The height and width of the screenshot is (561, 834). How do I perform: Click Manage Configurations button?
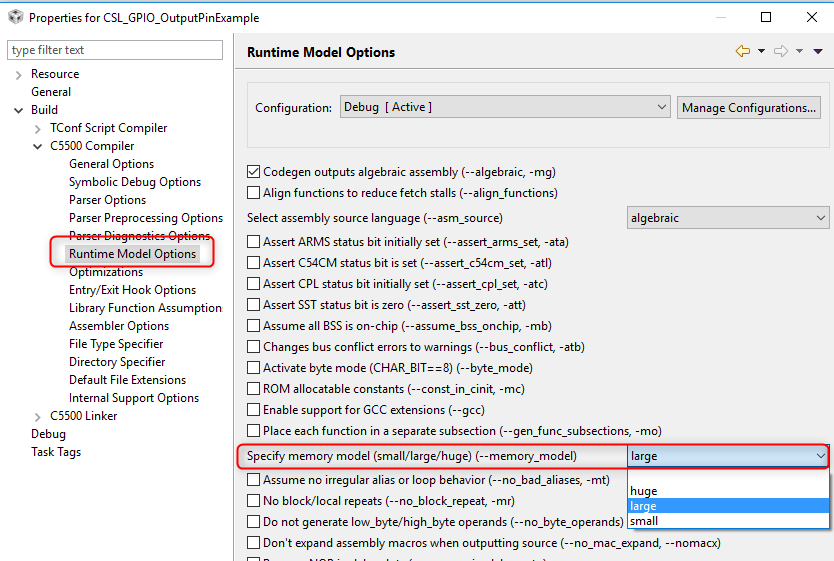(x=749, y=107)
